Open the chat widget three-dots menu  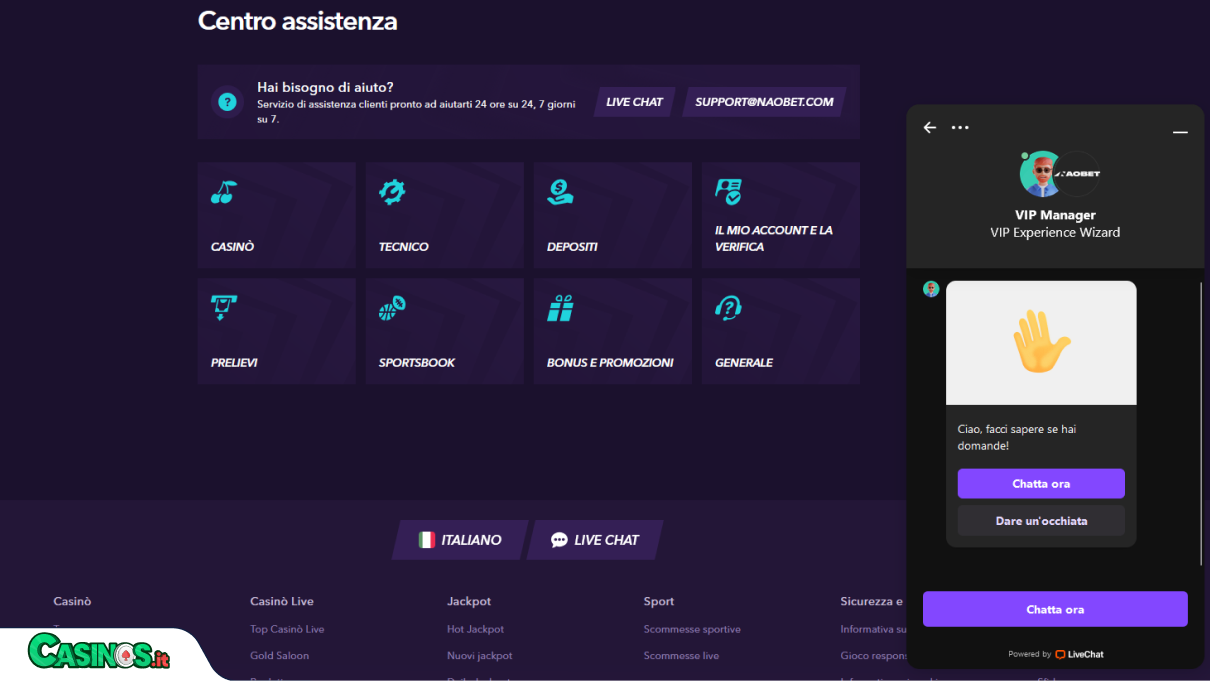[x=960, y=127]
